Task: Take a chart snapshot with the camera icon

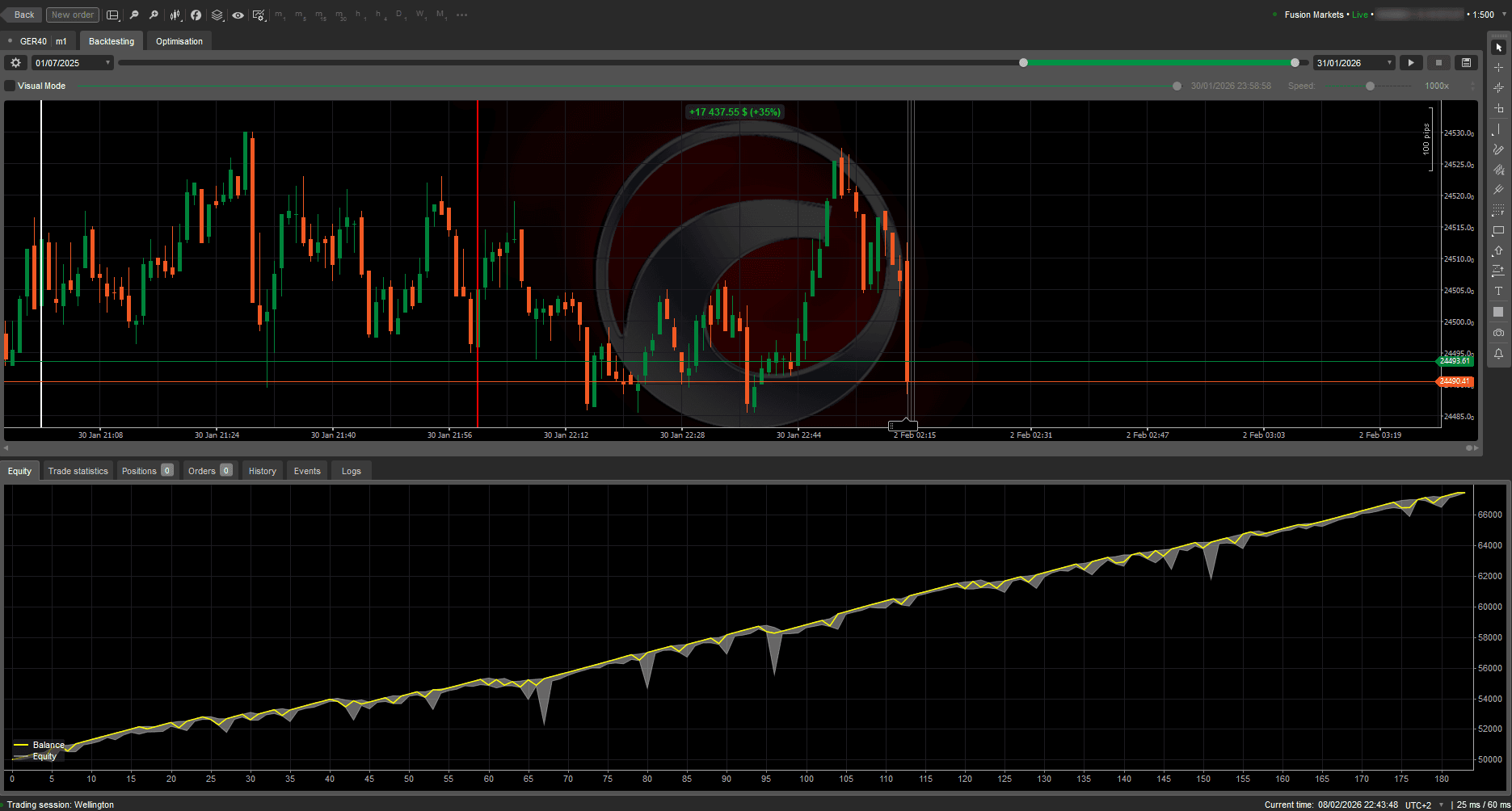Action: [1499, 332]
